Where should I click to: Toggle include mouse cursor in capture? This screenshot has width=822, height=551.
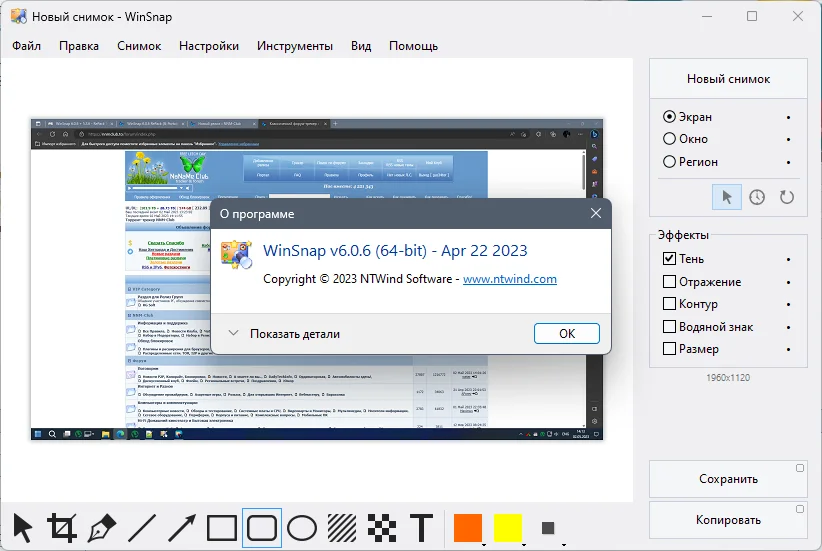[727, 197]
